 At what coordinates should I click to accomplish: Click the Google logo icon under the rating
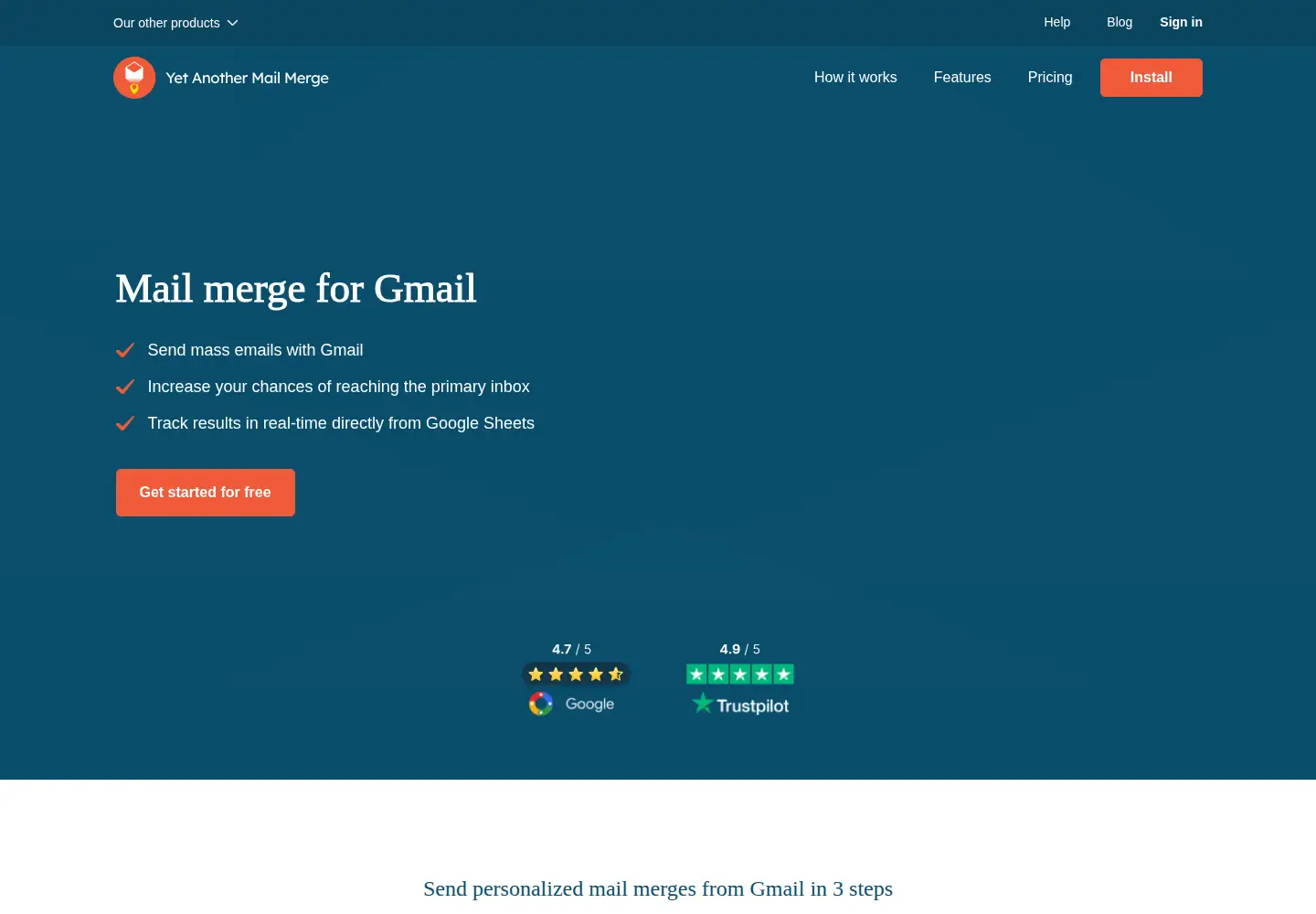(x=541, y=704)
